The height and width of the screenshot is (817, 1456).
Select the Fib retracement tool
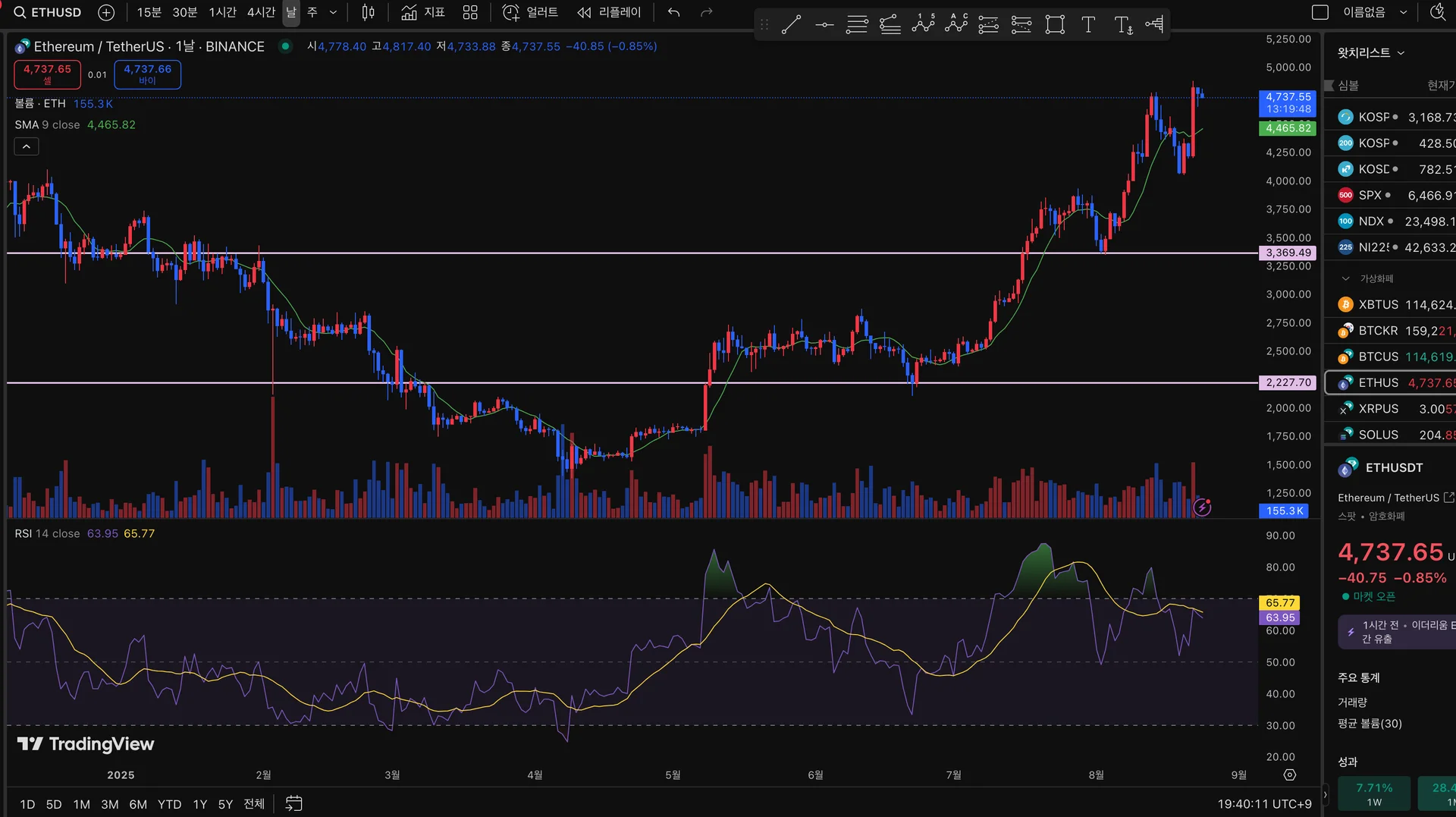[857, 25]
